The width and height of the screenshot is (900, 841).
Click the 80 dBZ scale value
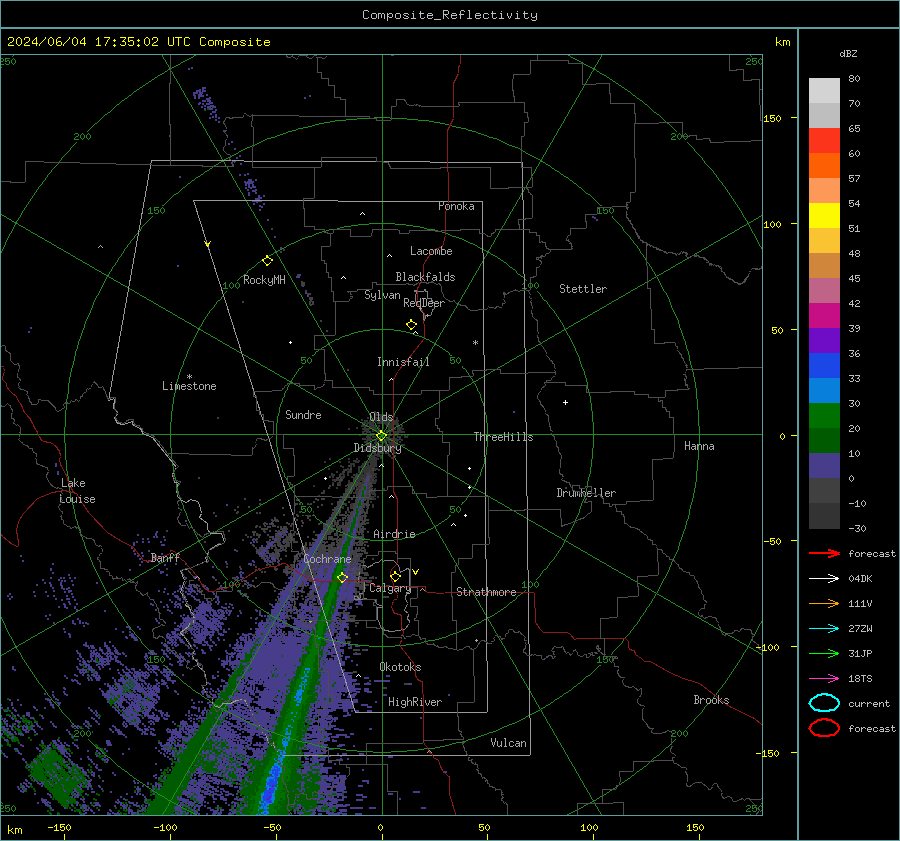[854, 79]
